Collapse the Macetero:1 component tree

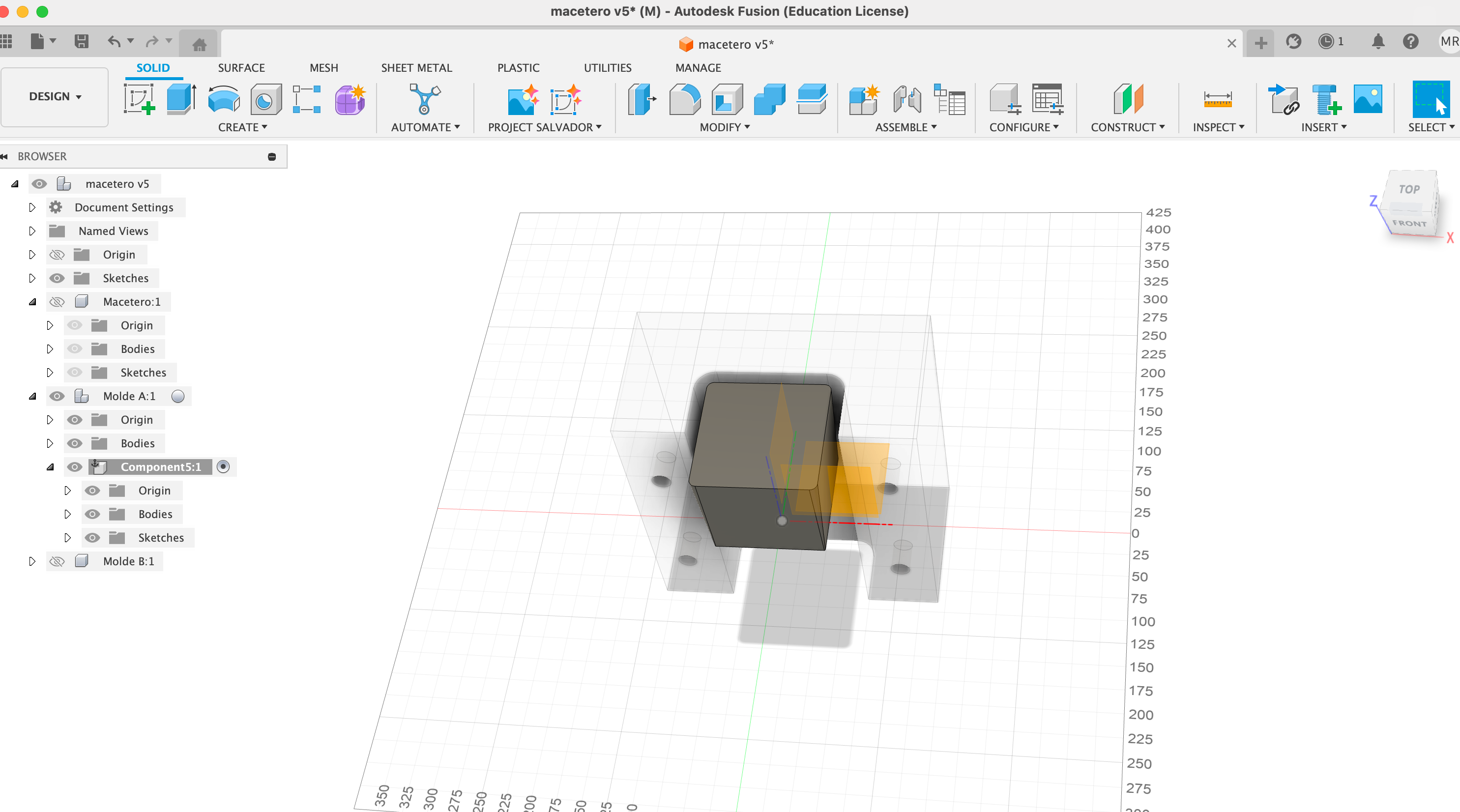click(x=32, y=302)
